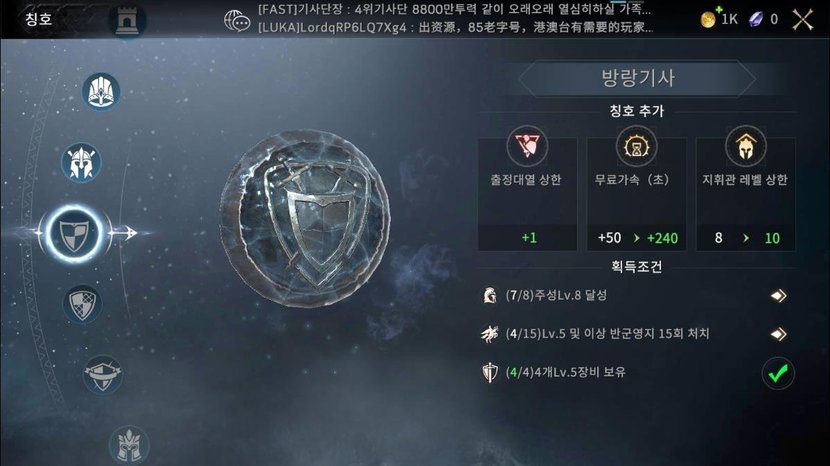Viewport: 830px width, 466px height.
Task: Click the 방랑기사 title banner
Action: [637, 78]
